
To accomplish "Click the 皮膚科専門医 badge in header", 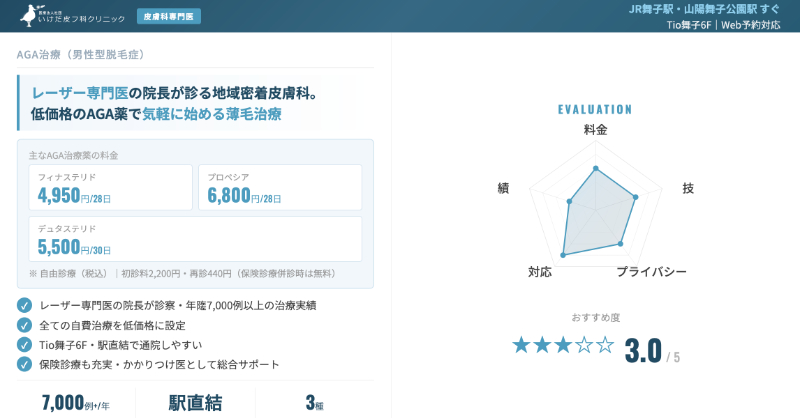I will 168,17.
